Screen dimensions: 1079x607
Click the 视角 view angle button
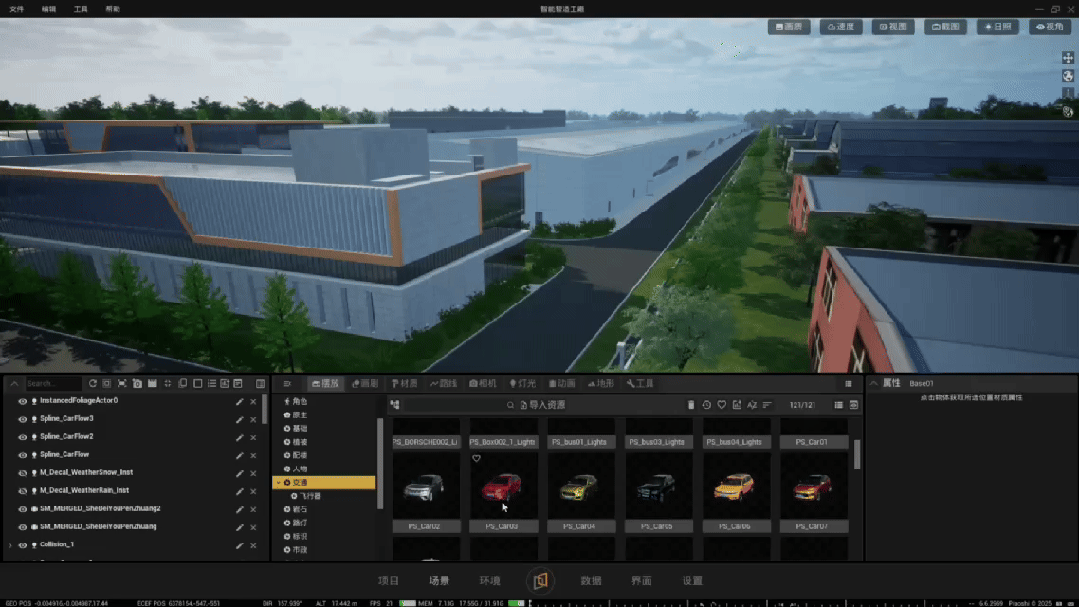click(1050, 27)
